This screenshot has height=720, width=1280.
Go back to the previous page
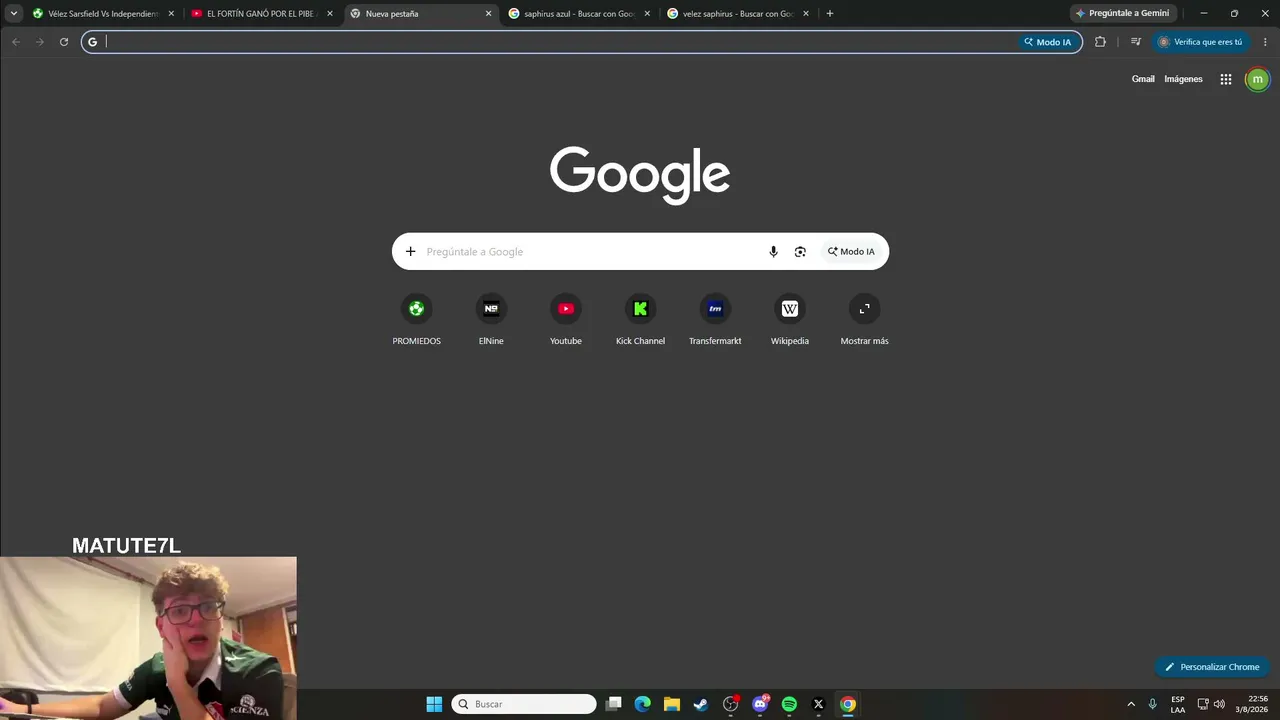[x=16, y=42]
